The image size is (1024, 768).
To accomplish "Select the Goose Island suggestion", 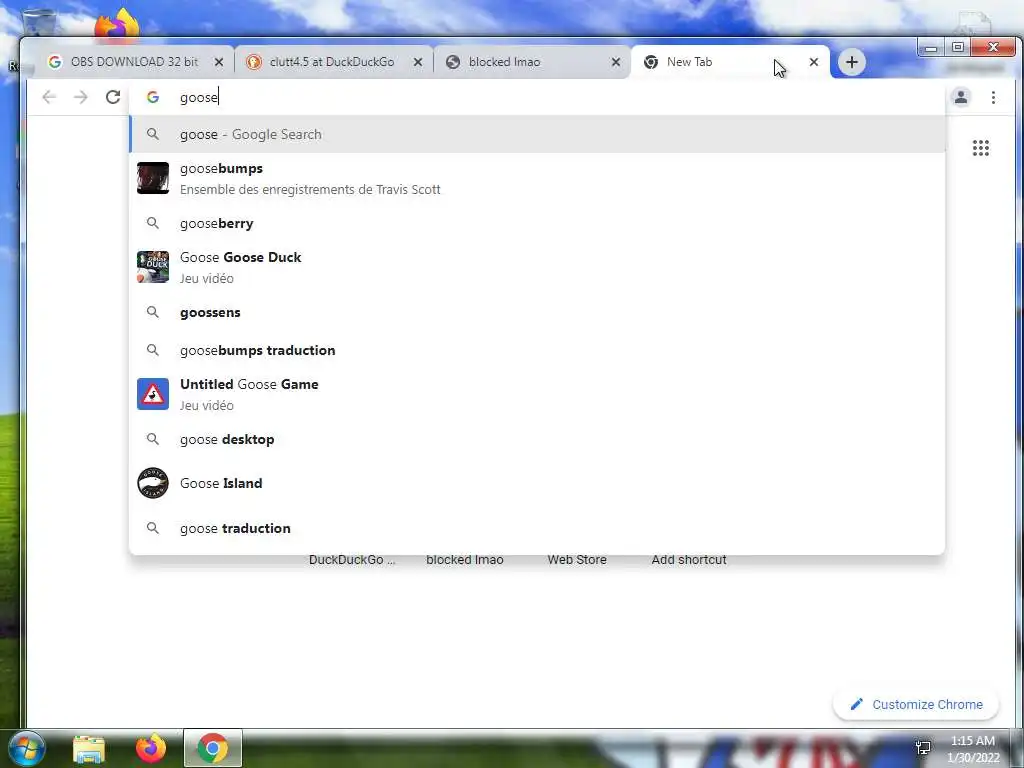I will [537, 483].
